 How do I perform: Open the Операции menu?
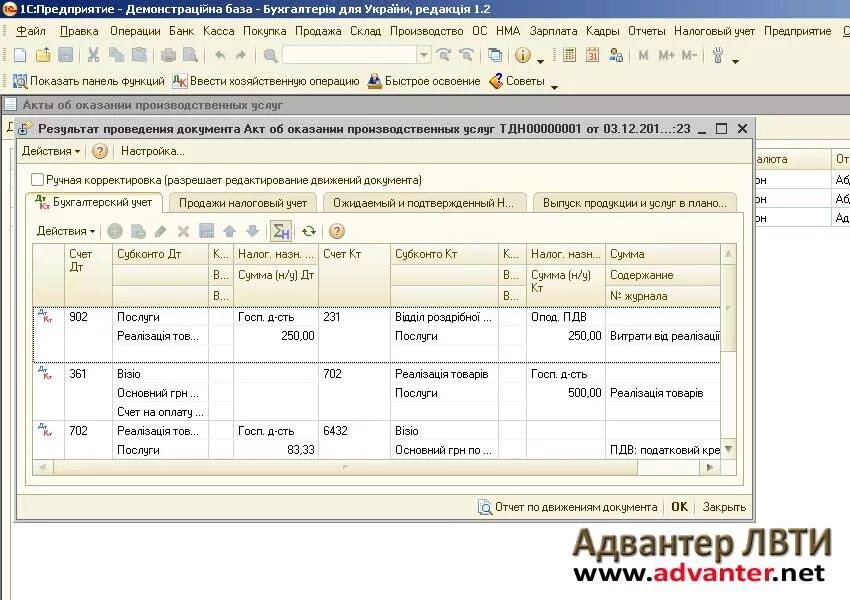point(135,31)
